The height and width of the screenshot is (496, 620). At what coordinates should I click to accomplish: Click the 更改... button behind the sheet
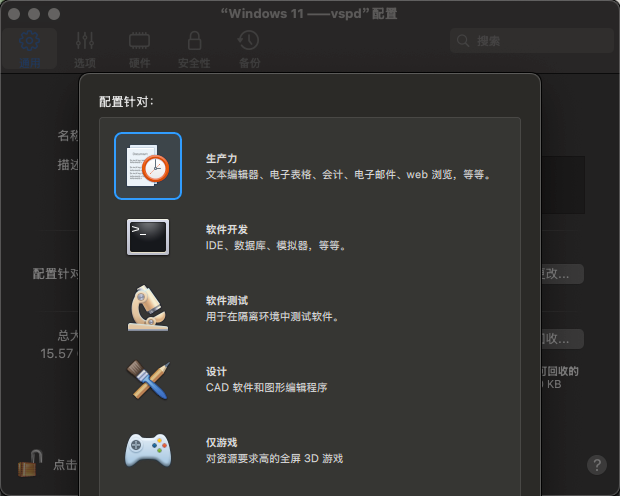click(x=561, y=274)
